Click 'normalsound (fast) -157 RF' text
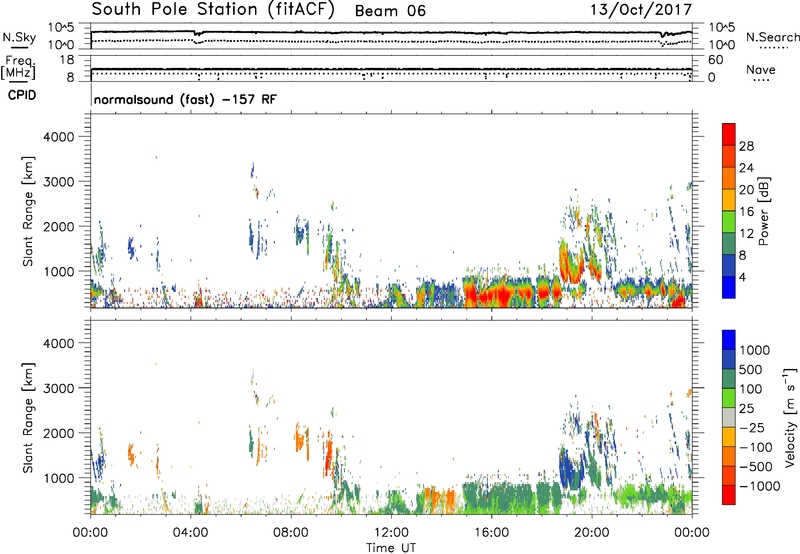Image resolution: width=800 pixels, height=554 pixels. pos(185,99)
